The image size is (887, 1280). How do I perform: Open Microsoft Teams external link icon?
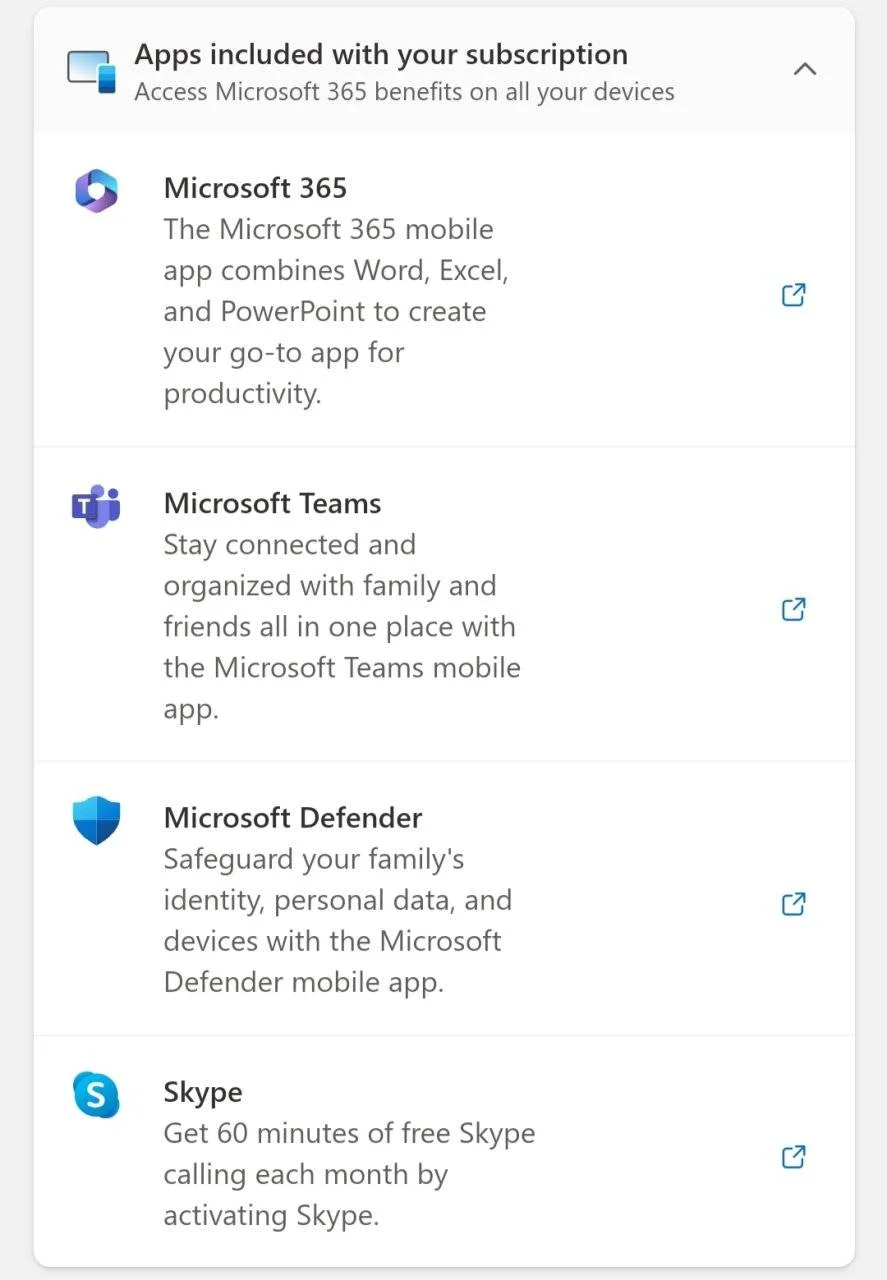[x=793, y=609]
